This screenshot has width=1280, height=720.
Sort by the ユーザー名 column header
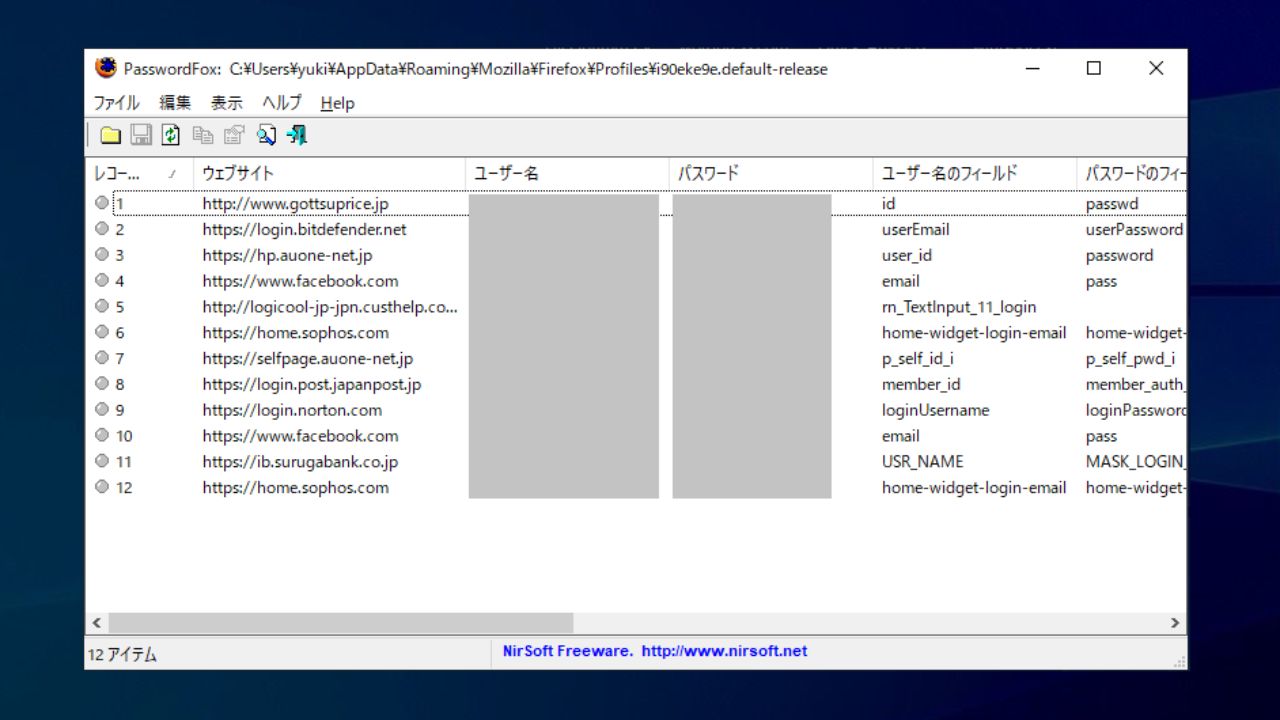click(567, 173)
